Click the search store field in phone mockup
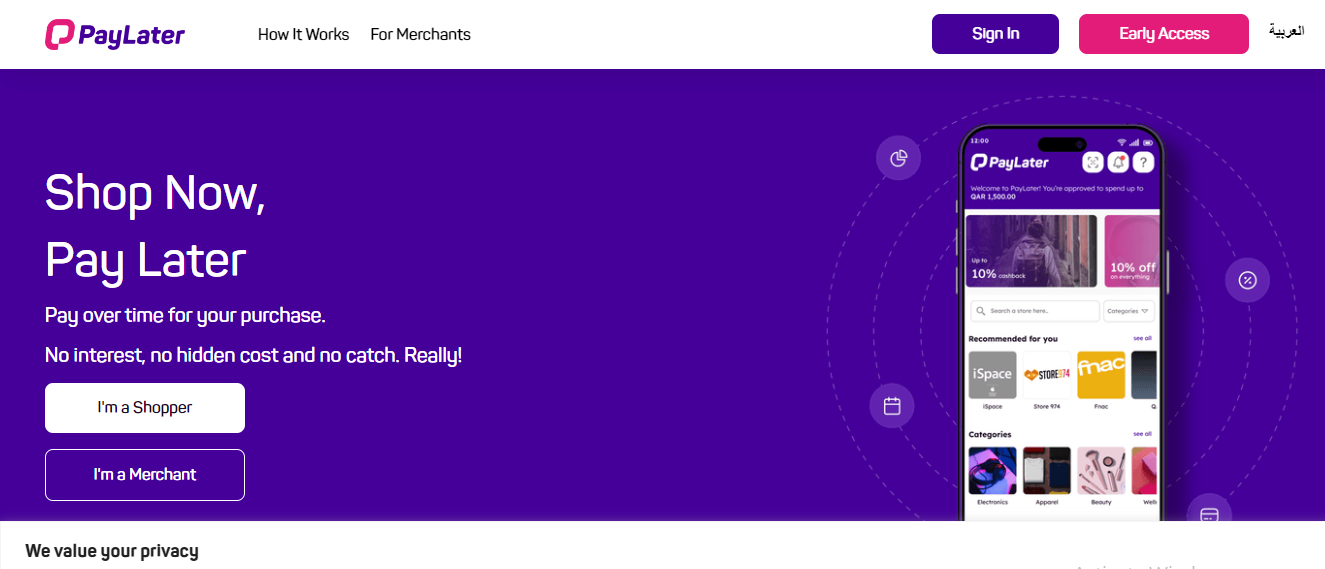The image size is (1325, 569). 1035,311
